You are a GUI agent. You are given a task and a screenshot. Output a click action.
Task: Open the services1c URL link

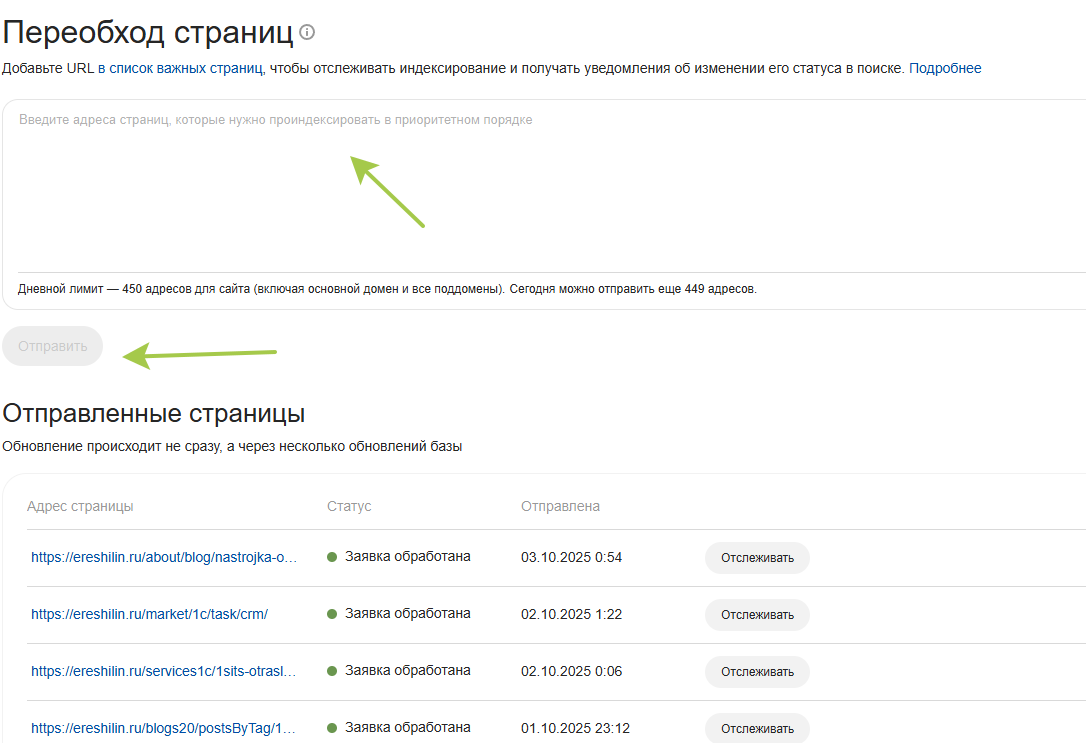(x=164, y=671)
